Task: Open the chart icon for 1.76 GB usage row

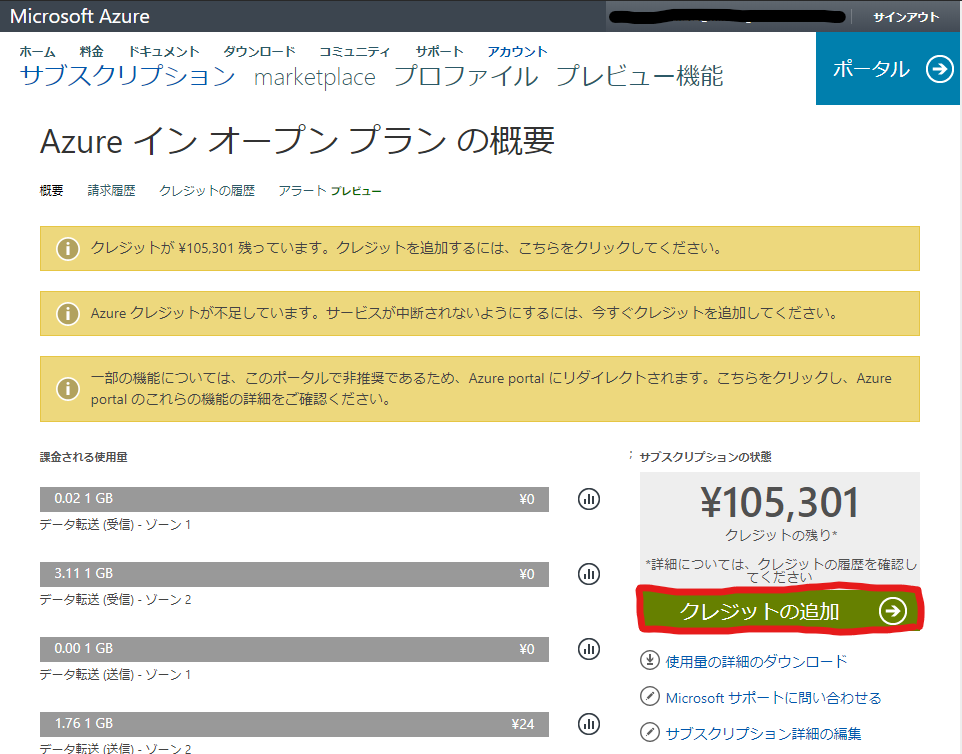Action: click(x=589, y=723)
